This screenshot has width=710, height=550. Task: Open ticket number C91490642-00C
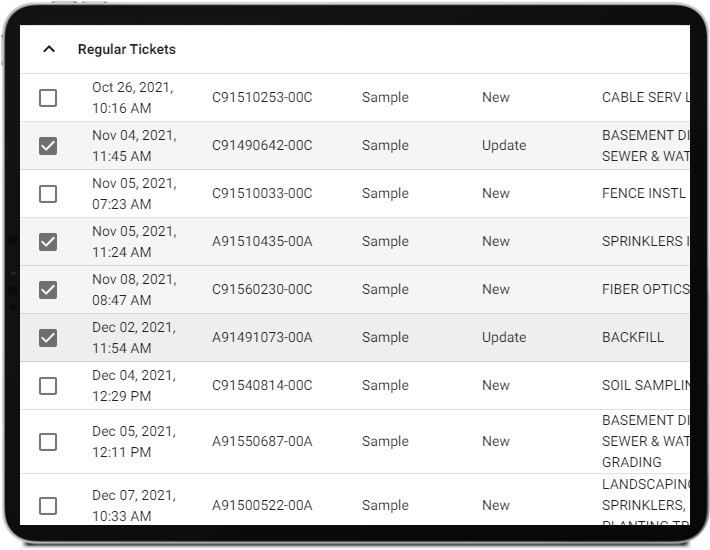click(262, 145)
